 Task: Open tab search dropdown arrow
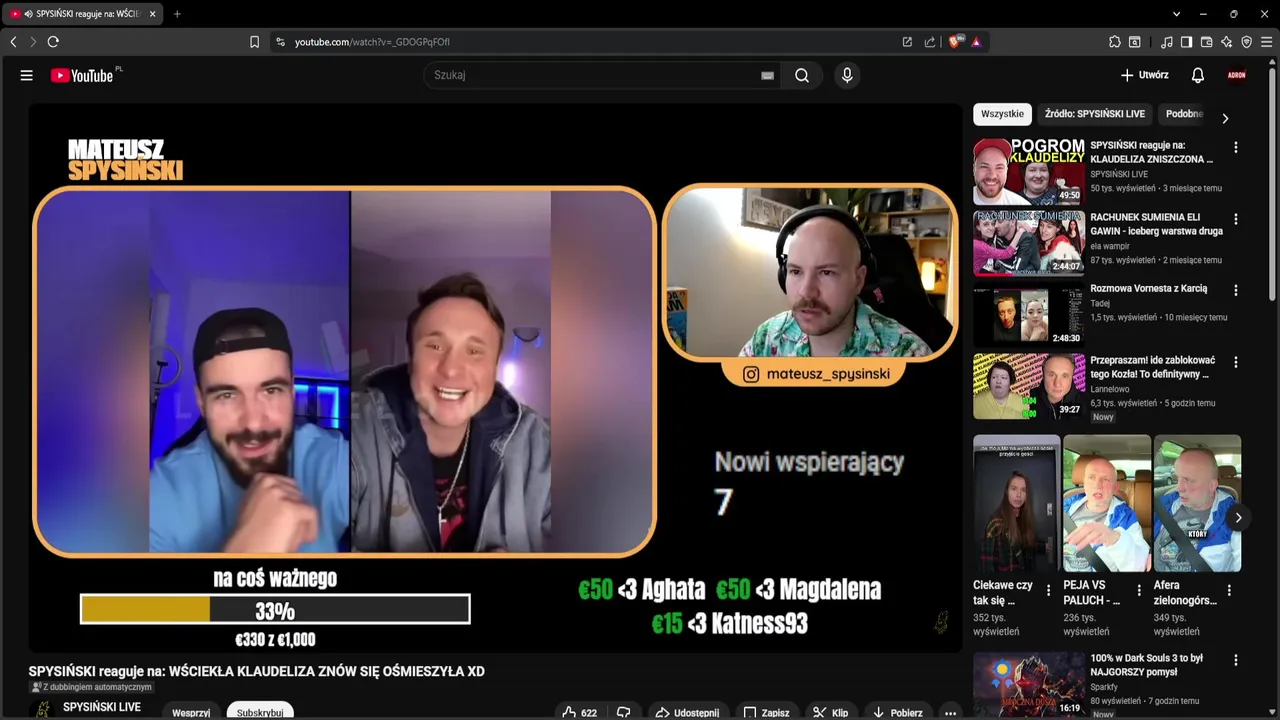point(1176,14)
